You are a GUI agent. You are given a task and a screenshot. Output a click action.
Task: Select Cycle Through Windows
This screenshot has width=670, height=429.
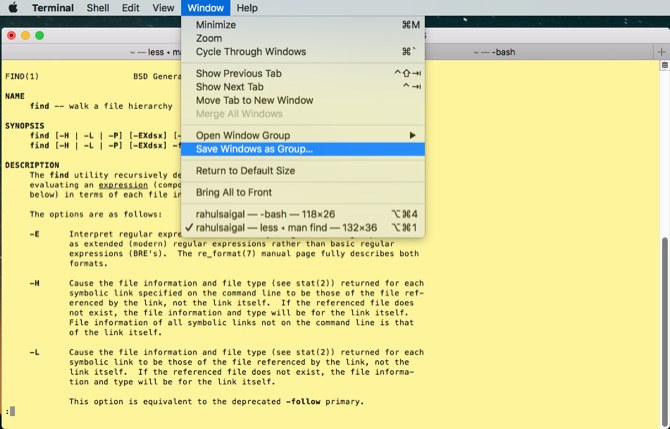tap(251, 52)
